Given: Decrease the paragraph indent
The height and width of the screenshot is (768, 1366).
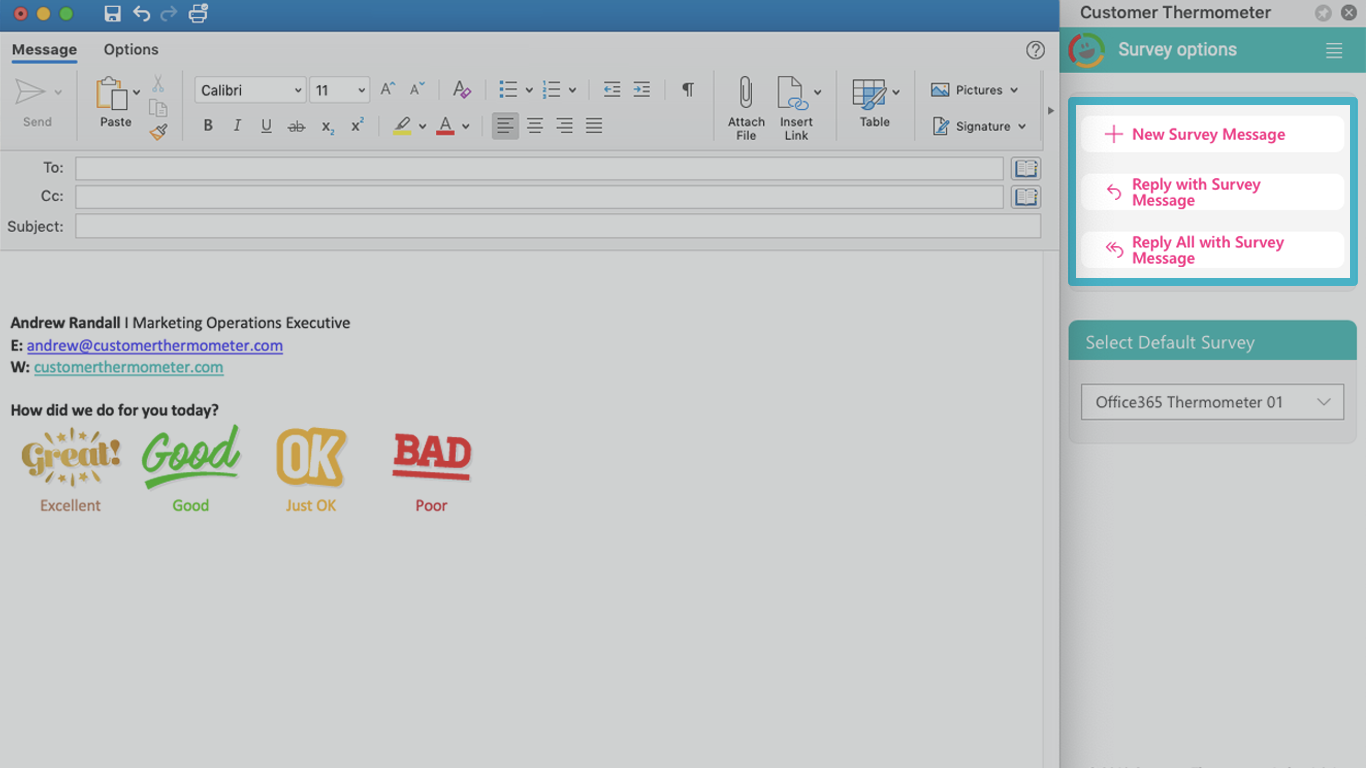Looking at the screenshot, I should (612, 90).
